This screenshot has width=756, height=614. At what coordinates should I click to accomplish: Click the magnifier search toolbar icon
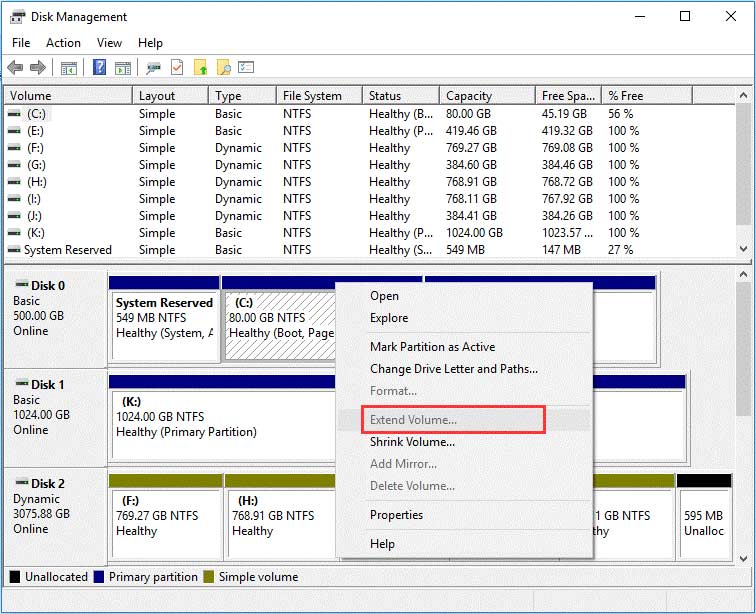coord(224,68)
